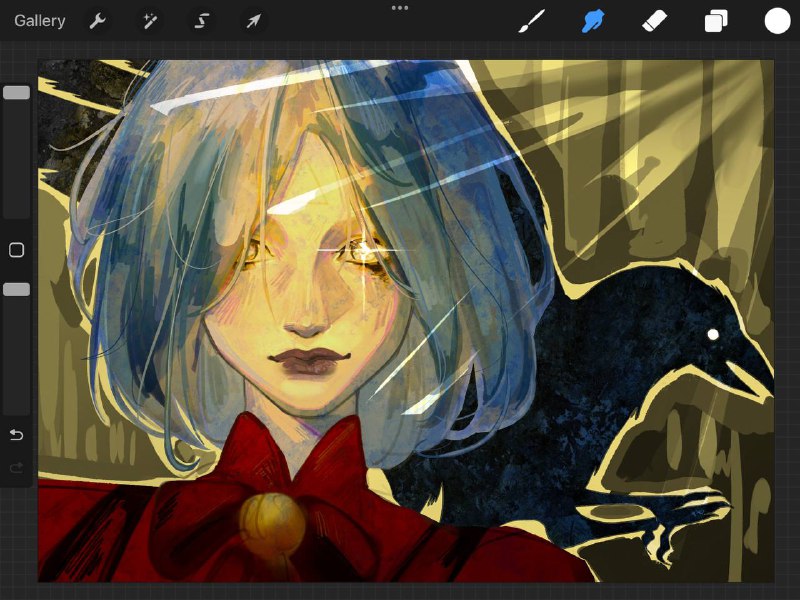Open the Layers panel
Image resolution: width=800 pixels, height=600 pixels.
point(716,21)
